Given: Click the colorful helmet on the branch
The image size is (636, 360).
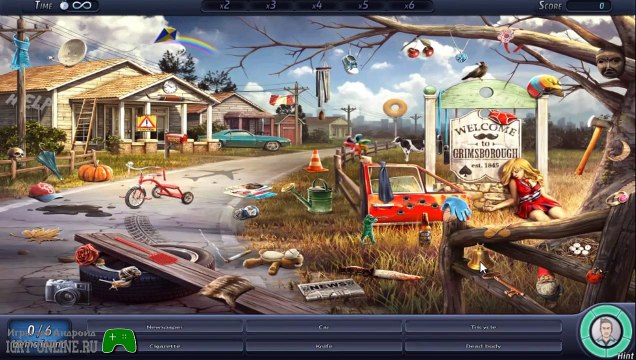Looking at the screenshot, I should pos(545,86).
